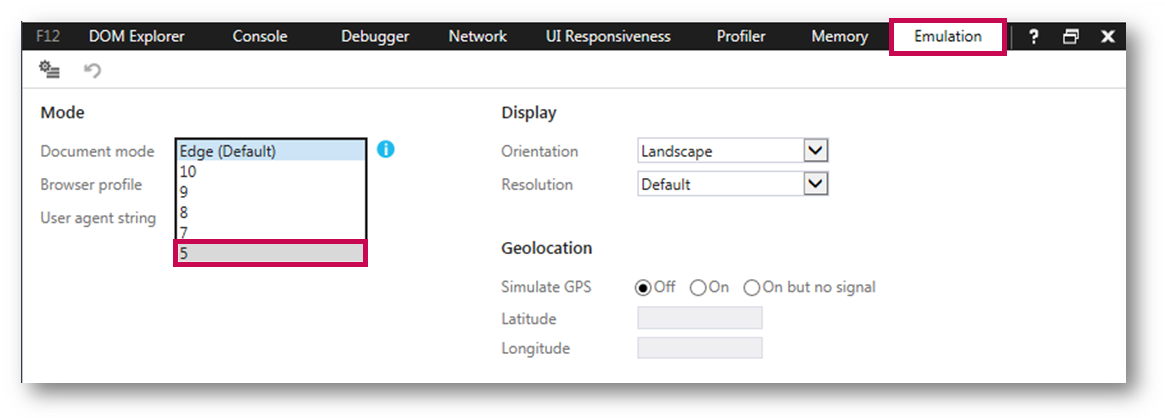Click the emulation settings persist icon

50,71
